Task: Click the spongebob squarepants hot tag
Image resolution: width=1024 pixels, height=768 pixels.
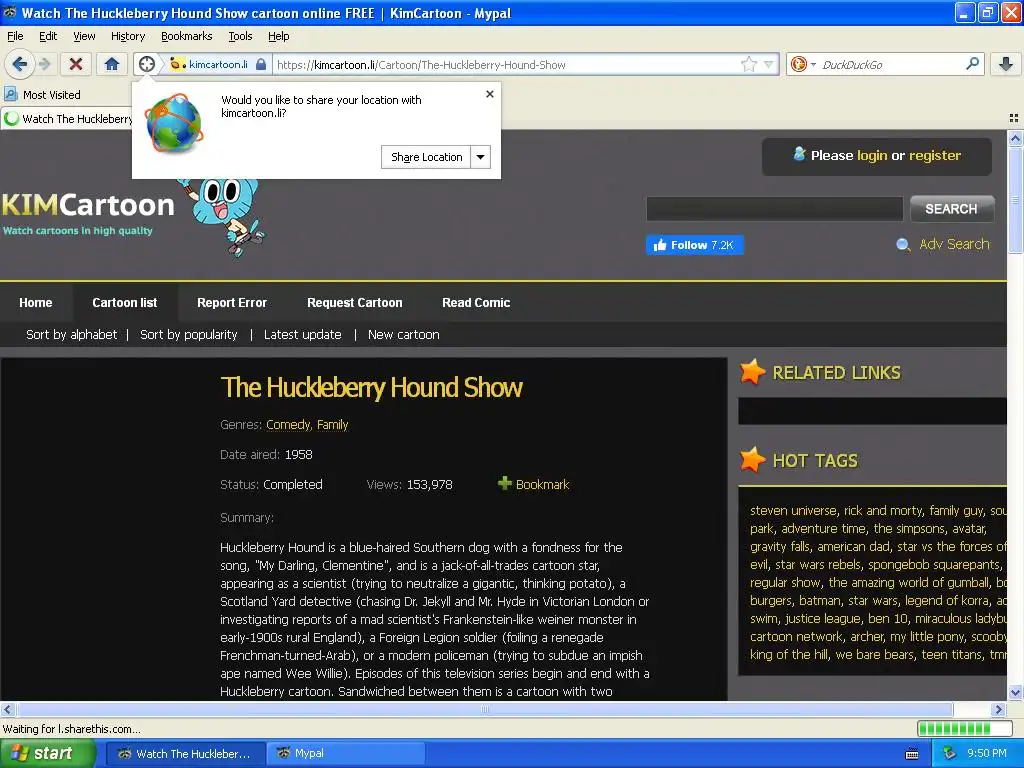Action: (x=934, y=564)
